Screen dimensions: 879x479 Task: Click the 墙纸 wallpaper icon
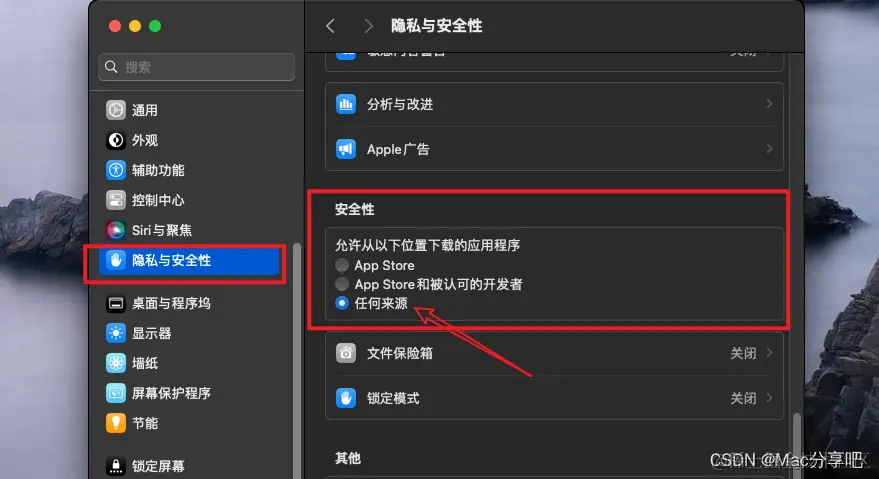116,363
